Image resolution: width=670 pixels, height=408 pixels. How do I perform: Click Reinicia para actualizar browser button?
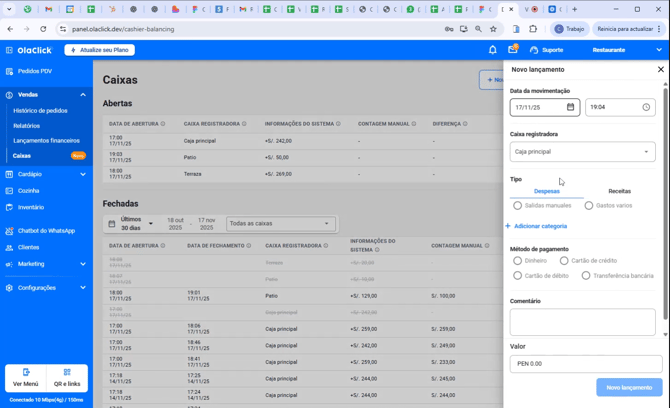click(x=629, y=29)
